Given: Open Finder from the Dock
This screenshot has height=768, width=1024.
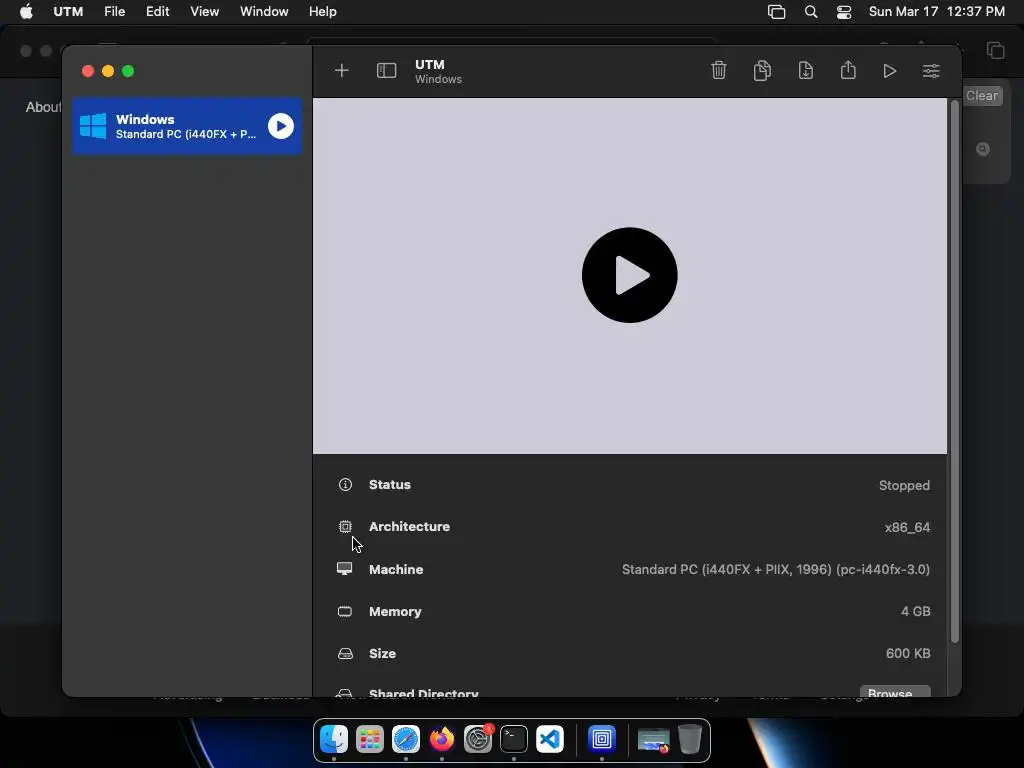Looking at the screenshot, I should (334, 739).
